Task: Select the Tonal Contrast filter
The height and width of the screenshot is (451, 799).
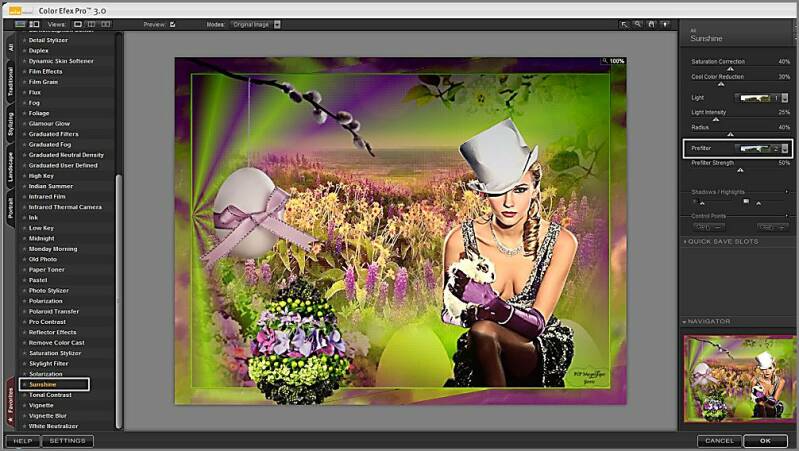Action: (x=50, y=395)
